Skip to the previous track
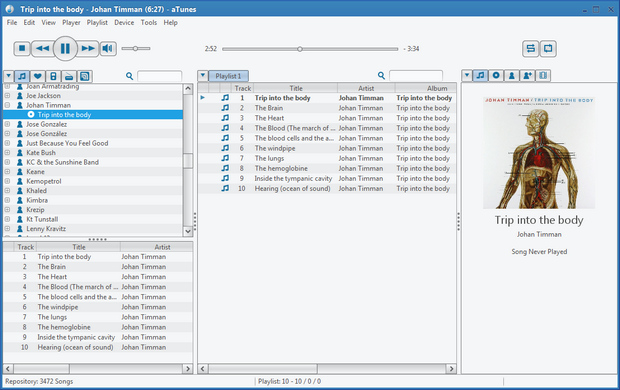The image size is (620, 390). coord(42,49)
